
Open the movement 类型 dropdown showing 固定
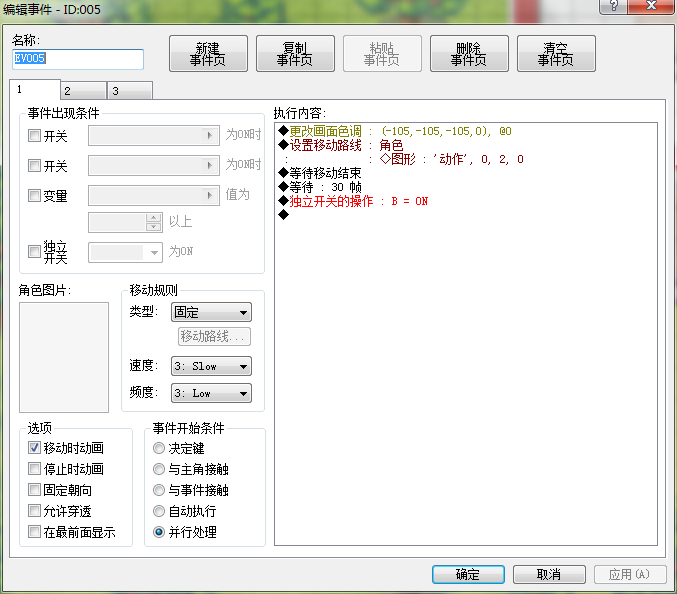(211, 312)
